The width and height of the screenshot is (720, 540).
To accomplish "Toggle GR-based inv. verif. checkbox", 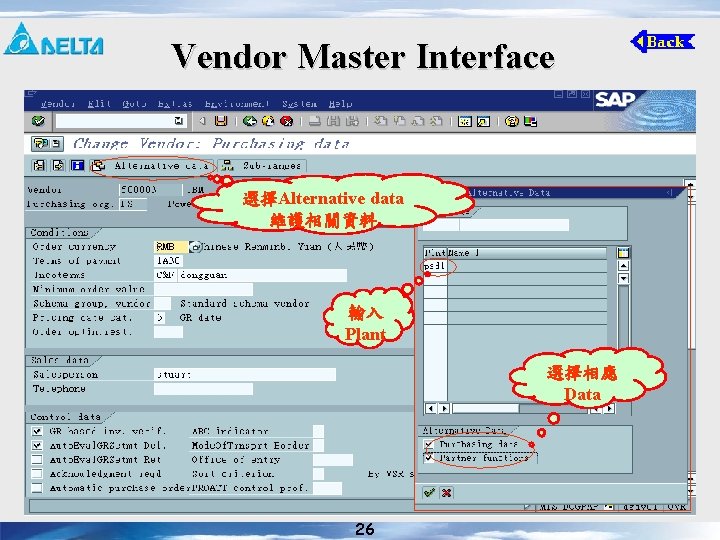I will pyautogui.click(x=37, y=431).
